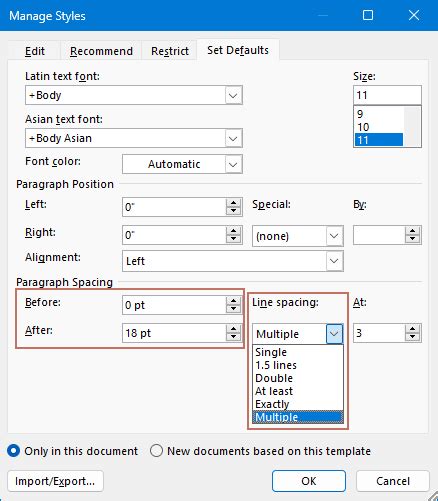This screenshot has height=501, width=438.
Task: Increase the Left indent spinner up arrow
Action: (x=233, y=203)
